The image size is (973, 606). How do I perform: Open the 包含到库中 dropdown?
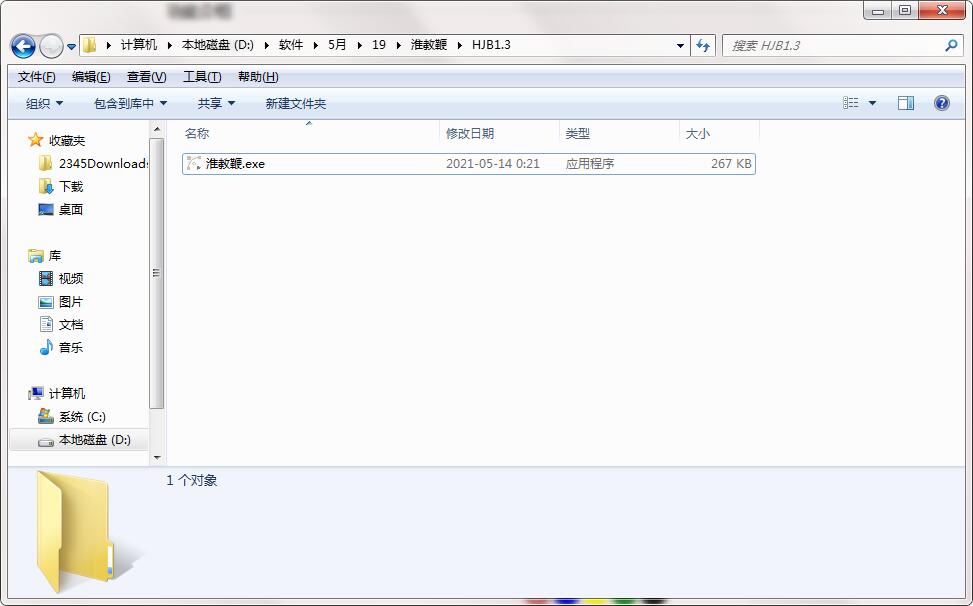click(x=130, y=104)
